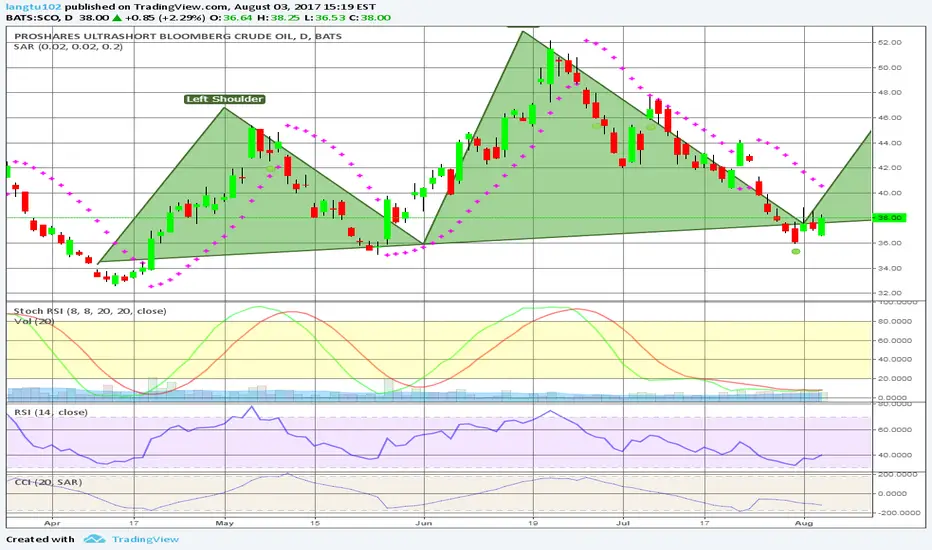The height and width of the screenshot is (550, 932).
Task: Open the TradingView link in the footer
Action: tap(146, 539)
